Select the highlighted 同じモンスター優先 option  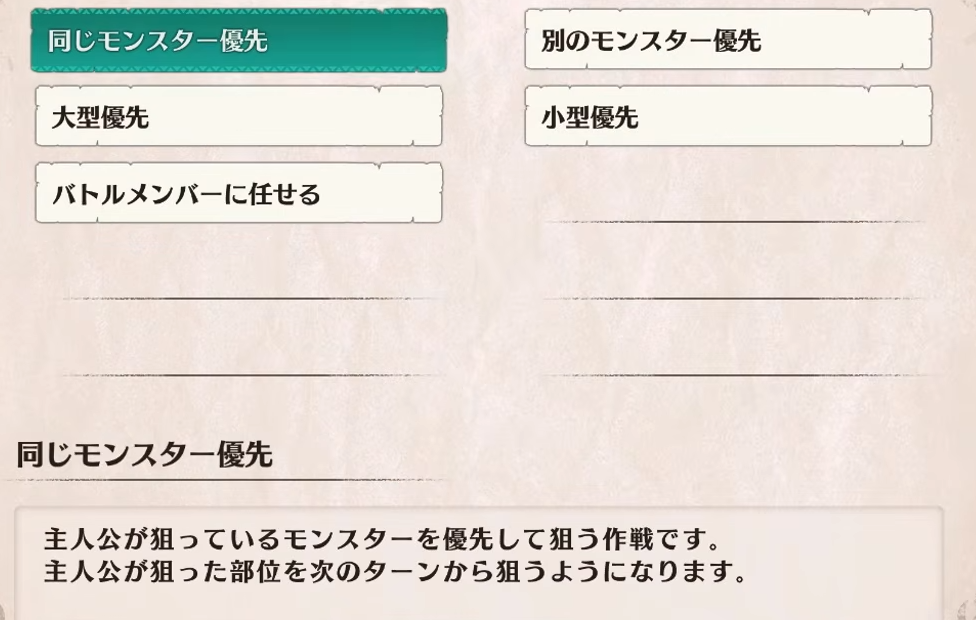(x=238, y=41)
